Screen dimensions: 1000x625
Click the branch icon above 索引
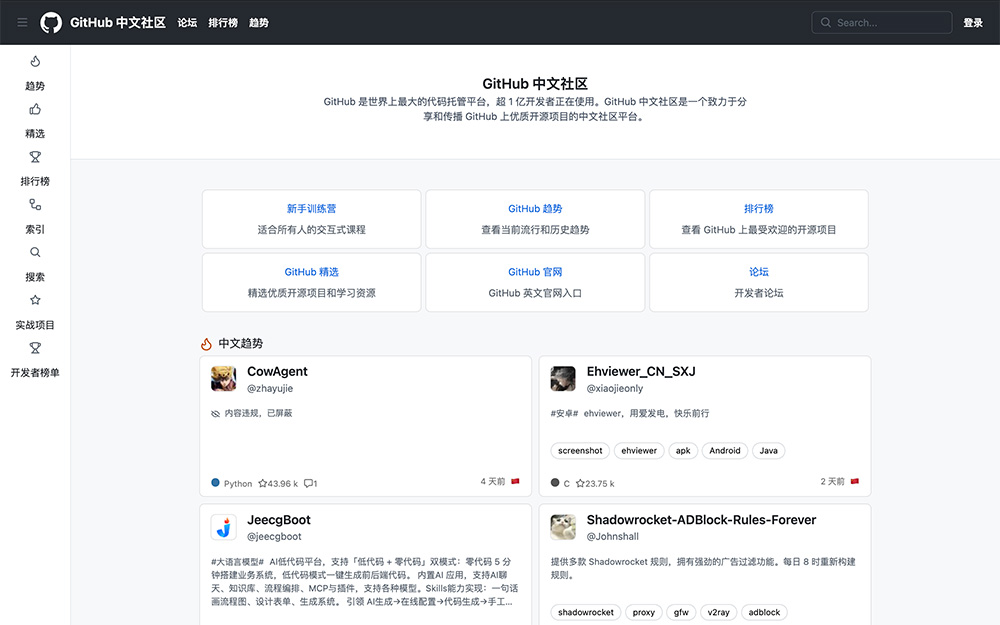click(x=35, y=205)
